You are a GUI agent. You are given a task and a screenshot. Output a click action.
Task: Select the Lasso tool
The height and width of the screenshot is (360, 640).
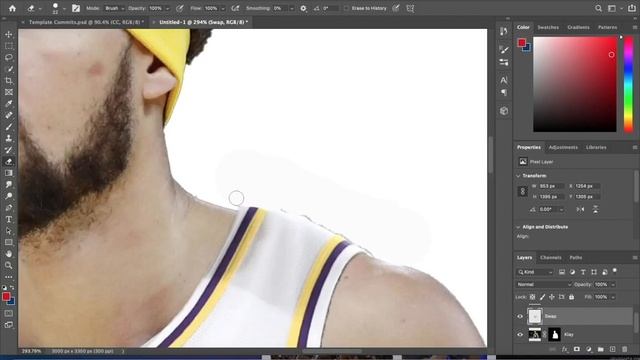pos(9,58)
